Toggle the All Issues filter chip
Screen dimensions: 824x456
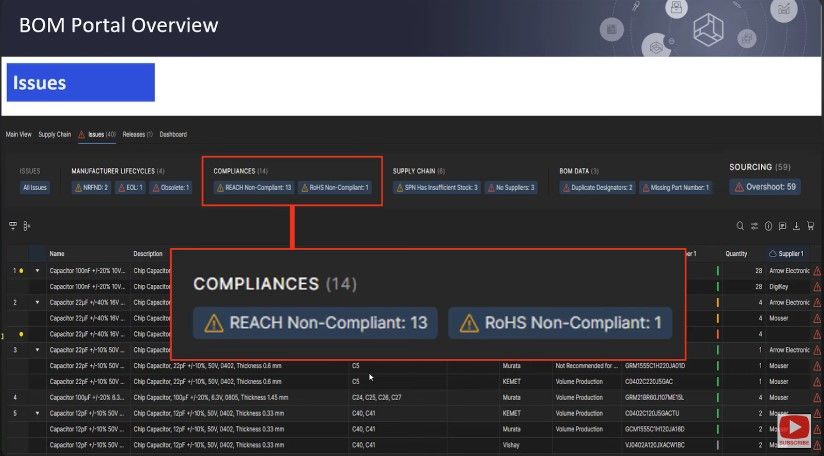pyautogui.click(x=35, y=187)
